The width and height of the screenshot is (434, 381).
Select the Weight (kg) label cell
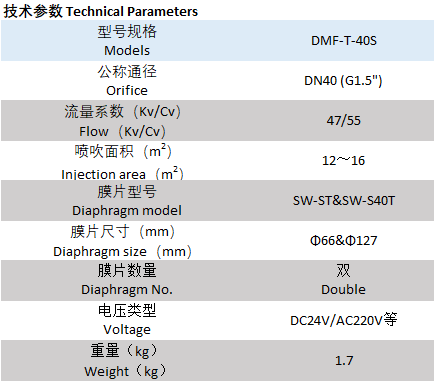click(x=127, y=361)
